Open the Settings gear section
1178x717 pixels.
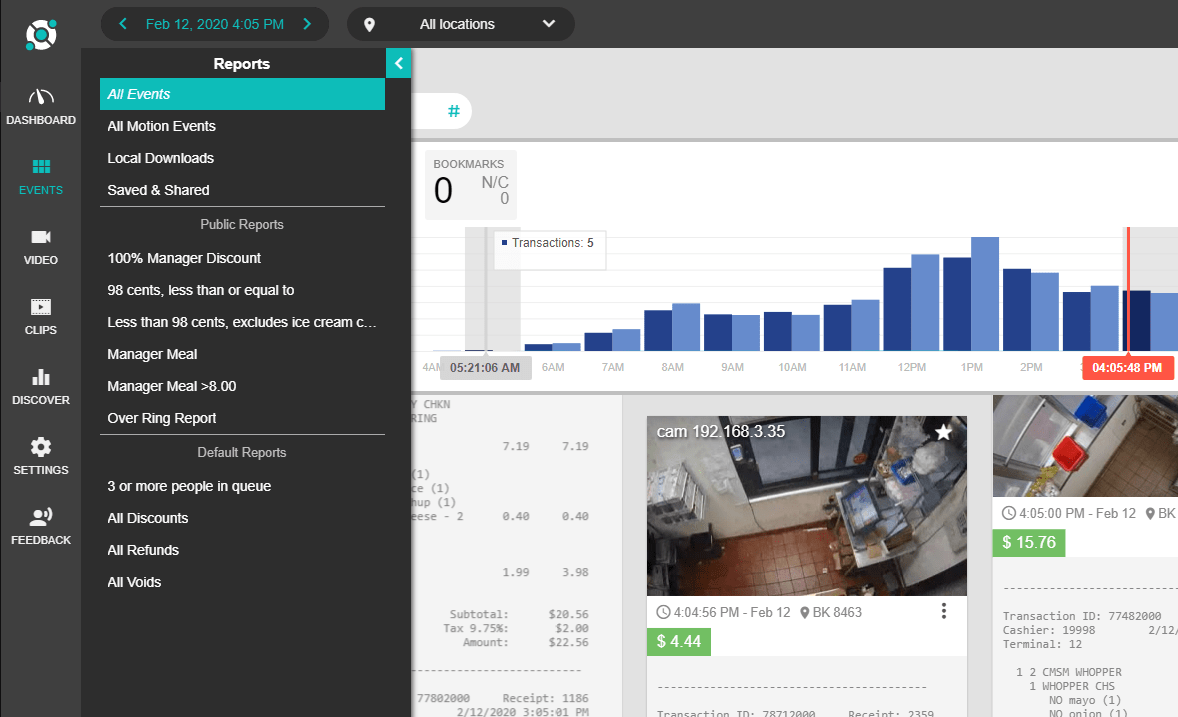41,457
